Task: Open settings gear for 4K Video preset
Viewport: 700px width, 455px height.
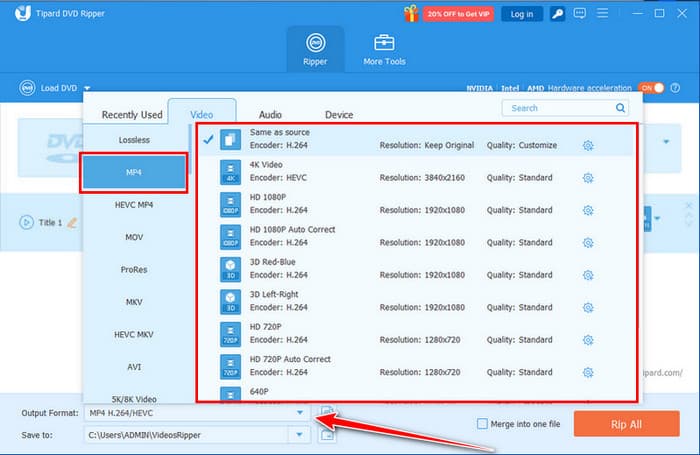Action: tap(588, 178)
